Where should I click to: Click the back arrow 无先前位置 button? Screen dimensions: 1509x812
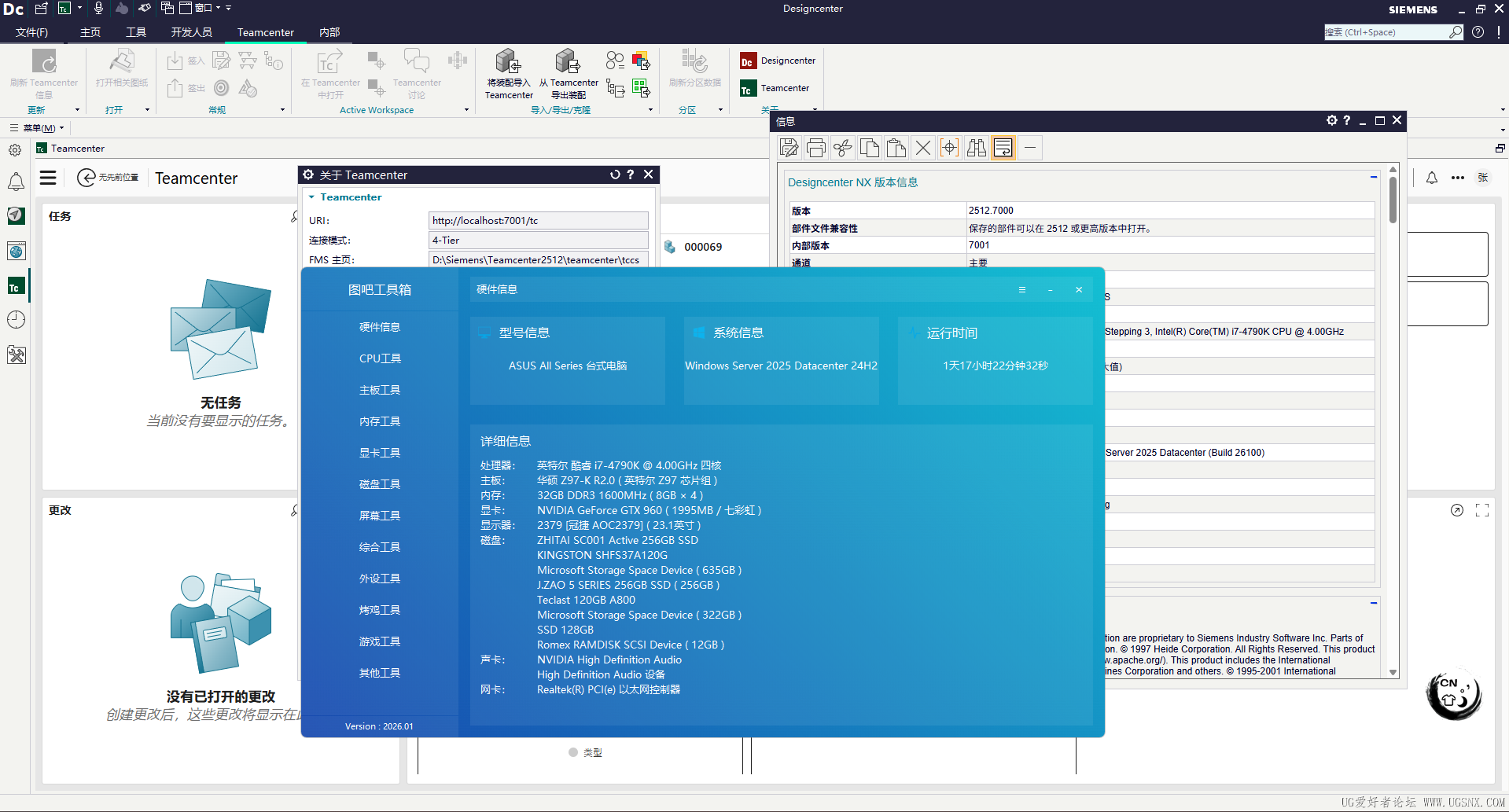(108, 178)
